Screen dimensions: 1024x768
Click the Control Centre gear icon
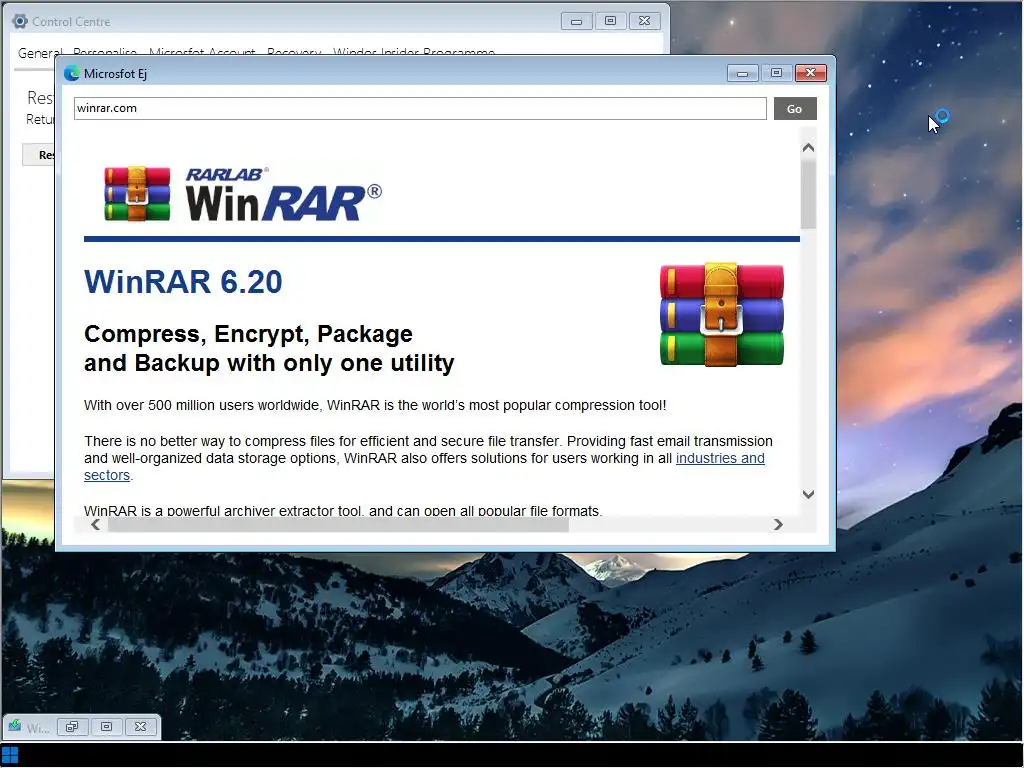(20, 22)
